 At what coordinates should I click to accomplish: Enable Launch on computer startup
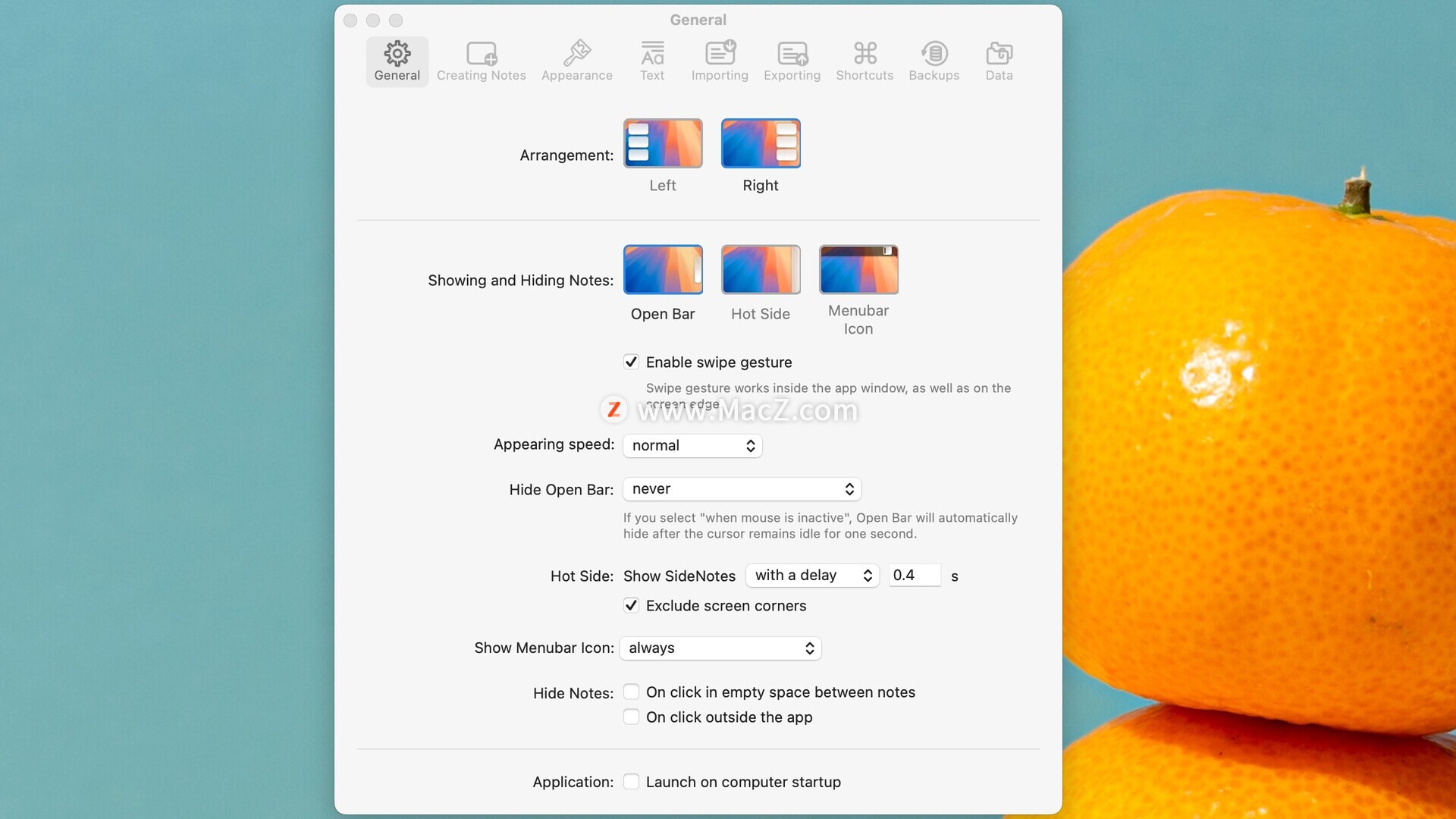631,781
